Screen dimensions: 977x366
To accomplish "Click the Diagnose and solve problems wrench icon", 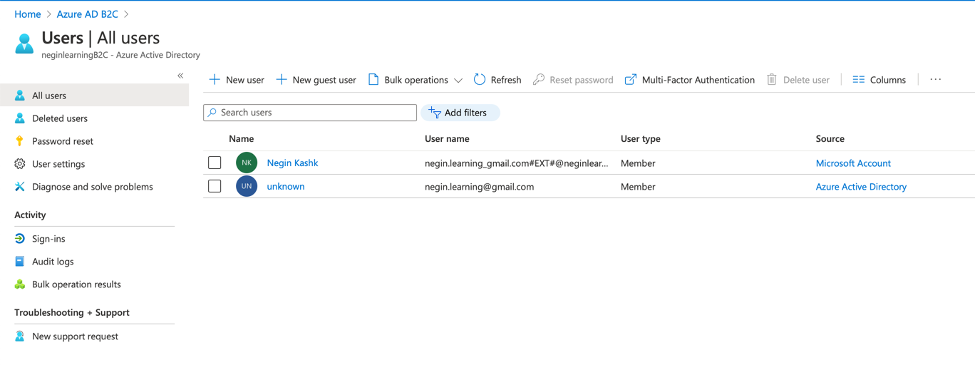I will point(20,187).
